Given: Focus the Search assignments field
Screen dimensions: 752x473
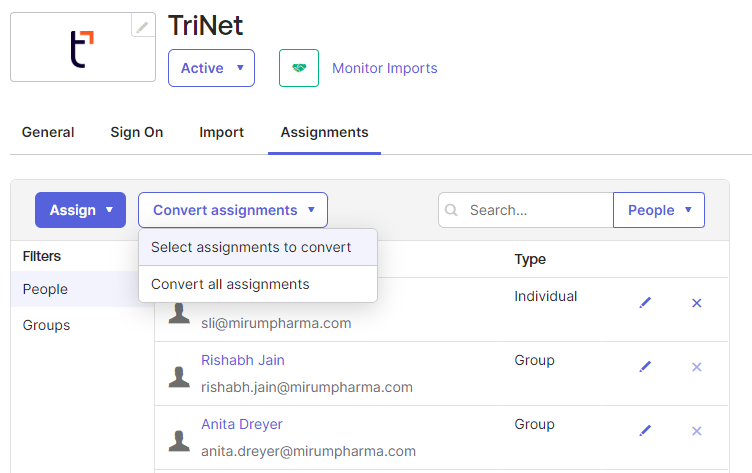Looking at the screenshot, I should click(x=526, y=210).
